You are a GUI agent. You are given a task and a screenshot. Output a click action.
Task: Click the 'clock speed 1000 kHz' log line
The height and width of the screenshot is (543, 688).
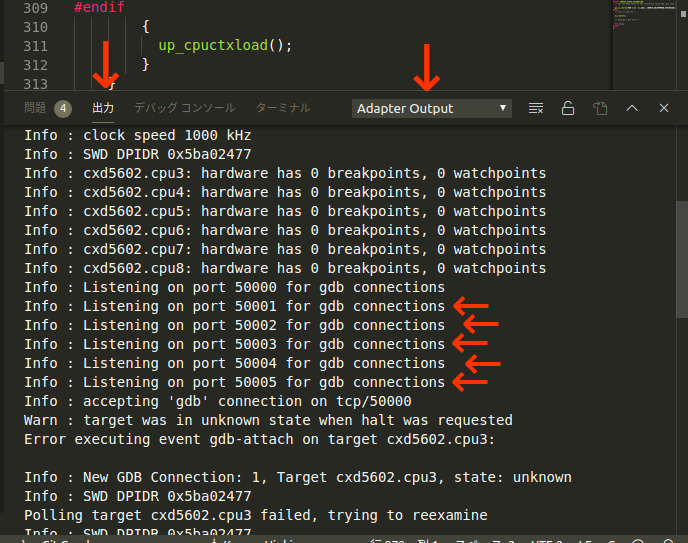[x=138, y=136]
